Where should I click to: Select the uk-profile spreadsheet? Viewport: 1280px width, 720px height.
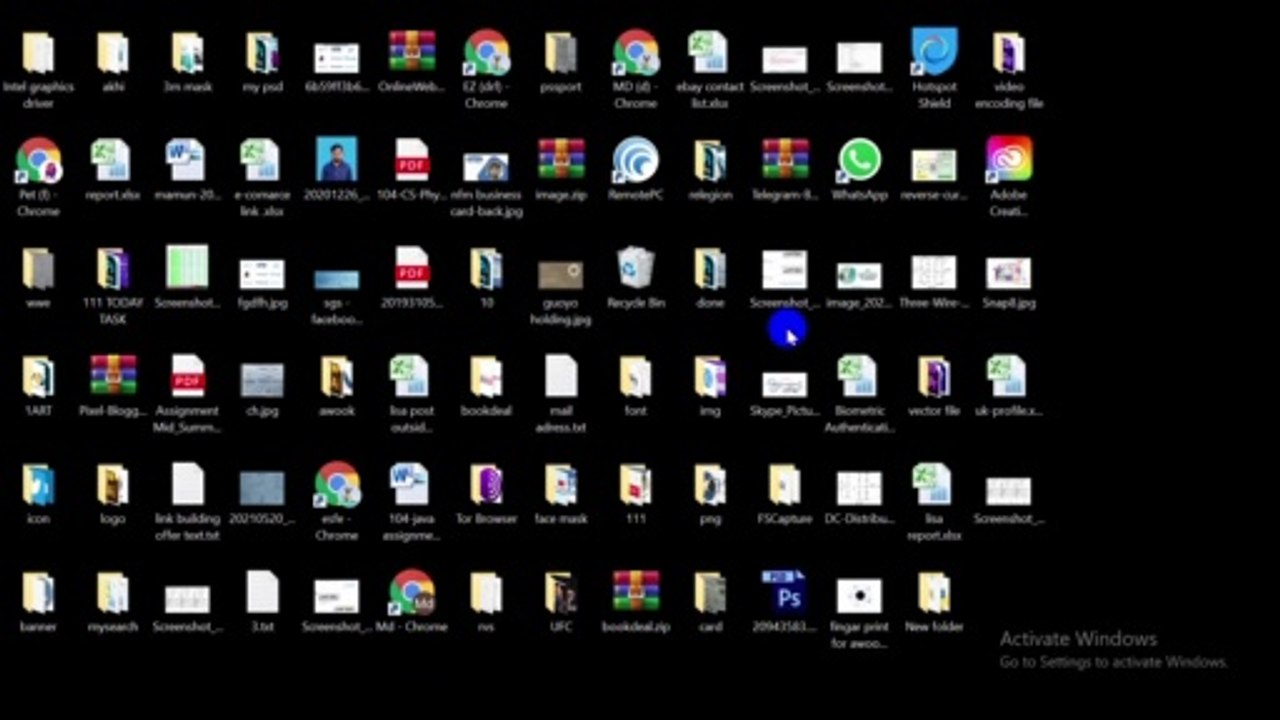(1009, 377)
